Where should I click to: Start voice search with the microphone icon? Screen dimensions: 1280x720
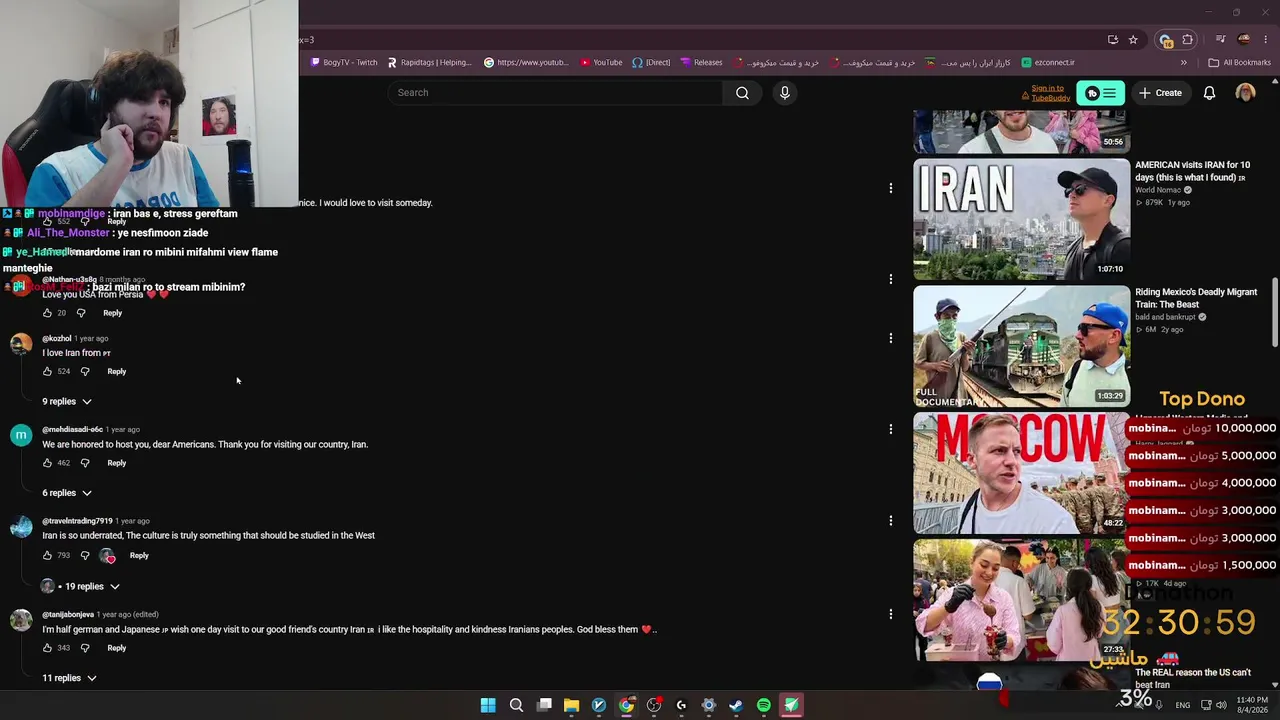click(x=785, y=93)
